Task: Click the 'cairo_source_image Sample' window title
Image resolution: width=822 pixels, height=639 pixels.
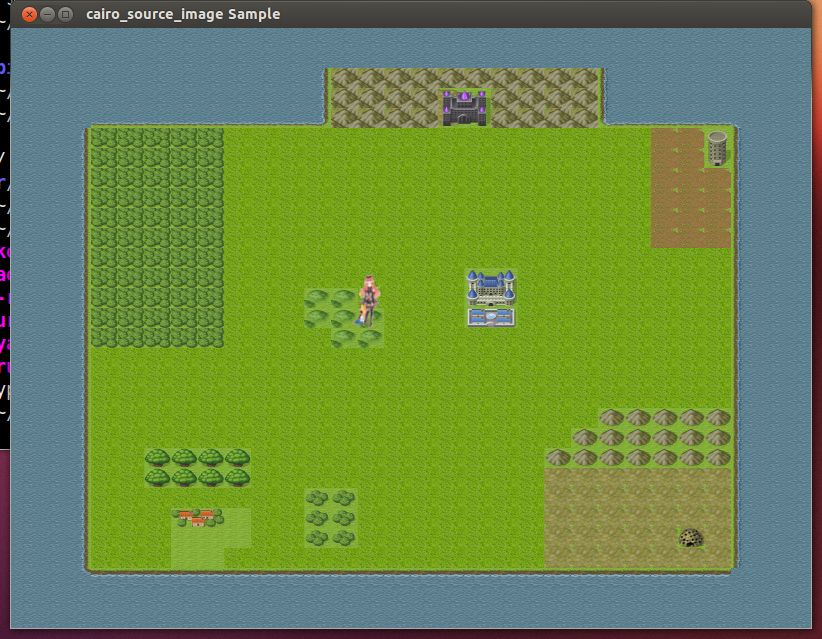Action: (183, 14)
